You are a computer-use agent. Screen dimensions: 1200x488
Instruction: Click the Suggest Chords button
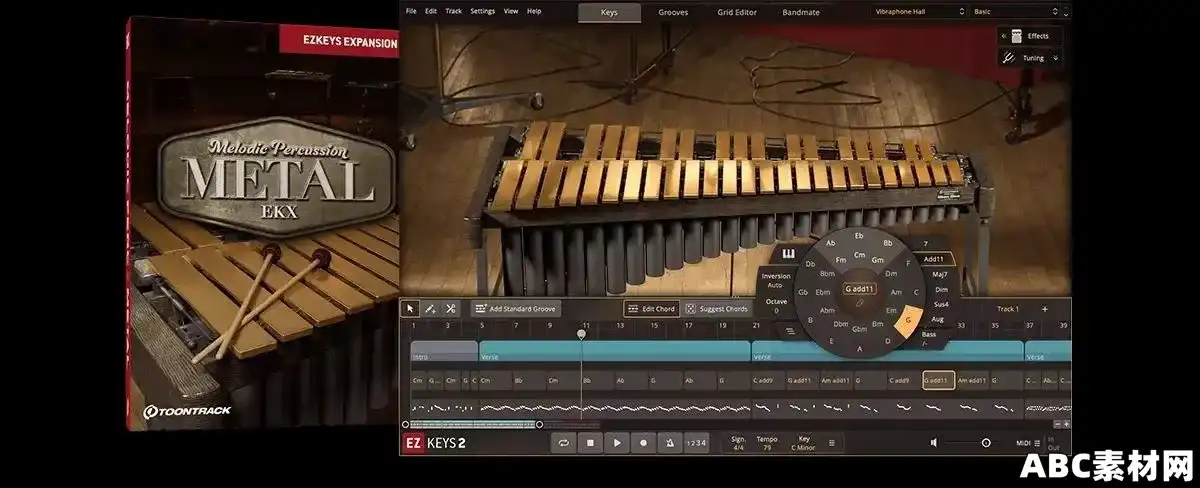(717, 309)
